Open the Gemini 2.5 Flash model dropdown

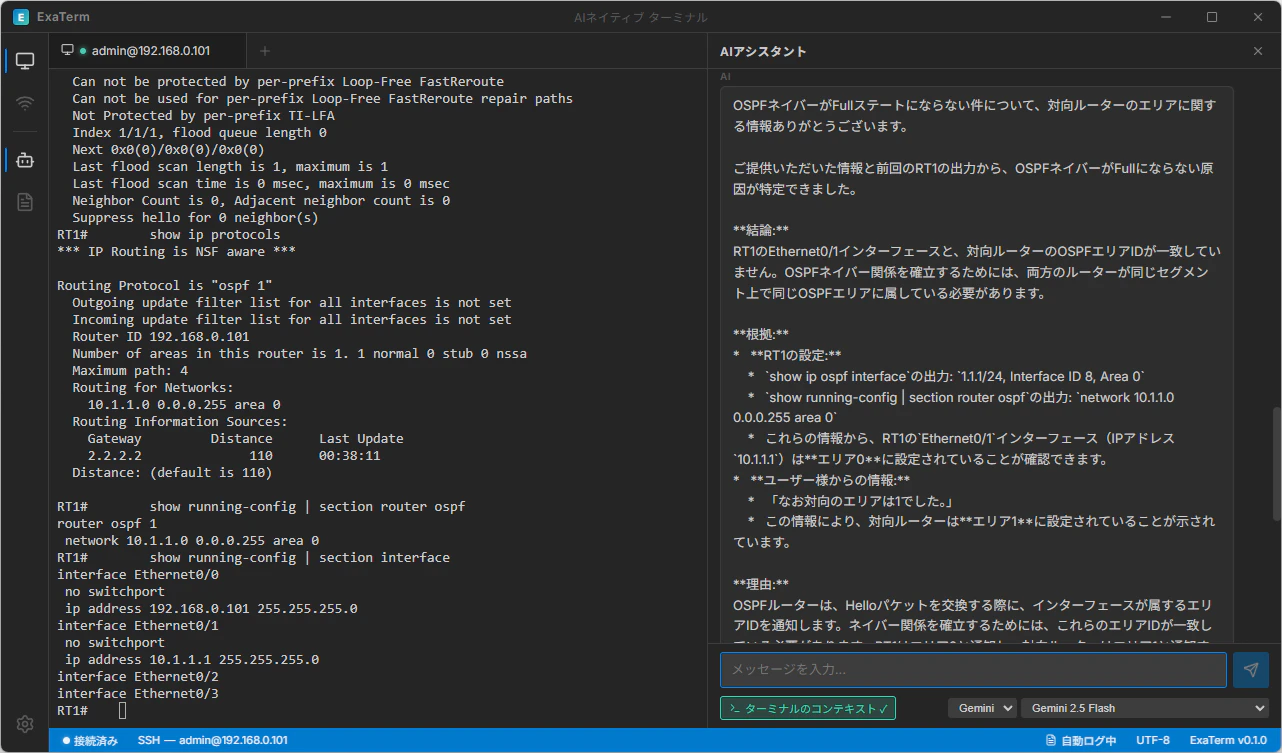pyautogui.click(x=1144, y=708)
